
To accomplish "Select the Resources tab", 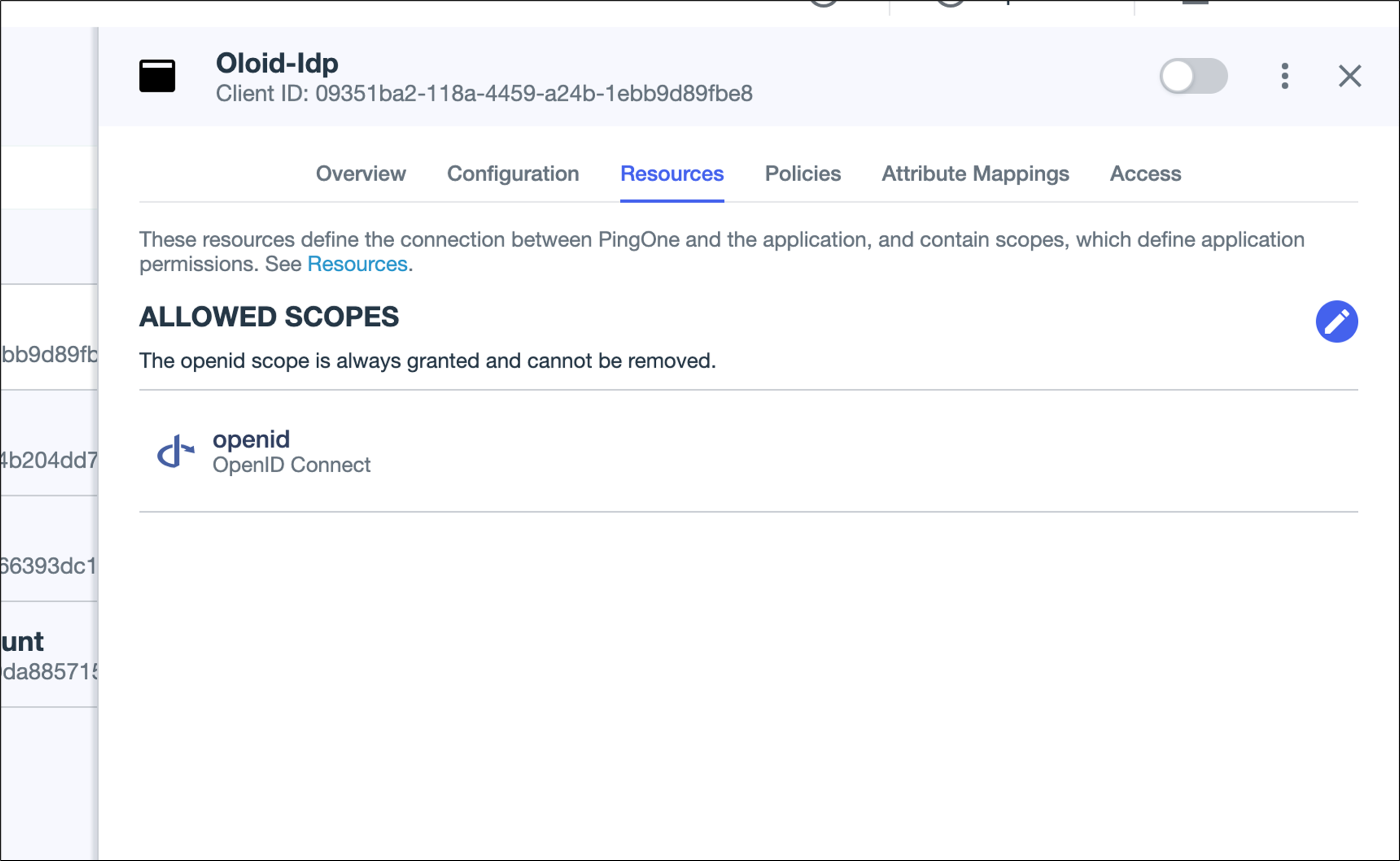I will [672, 174].
